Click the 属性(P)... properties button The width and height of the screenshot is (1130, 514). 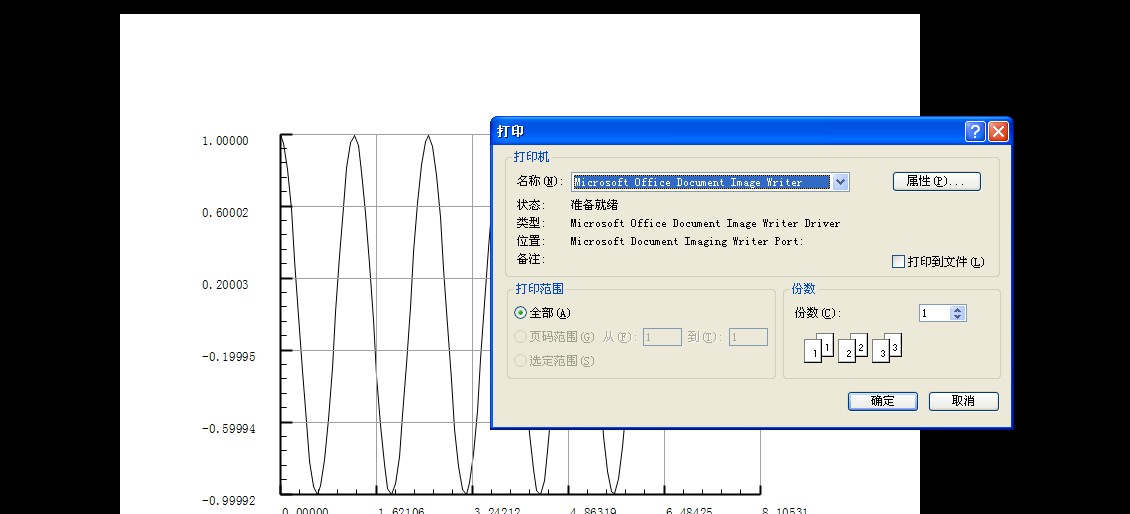(x=937, y=182)
